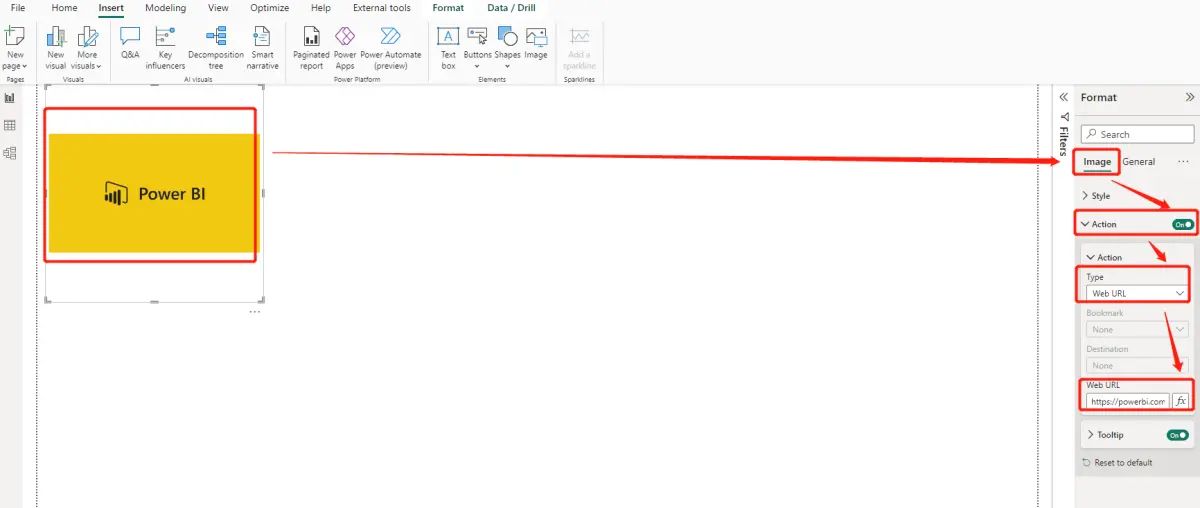This screenshot has width=1200, height=508.
Task: Open the Optimize ribbon tab
Action: point(270,8)
